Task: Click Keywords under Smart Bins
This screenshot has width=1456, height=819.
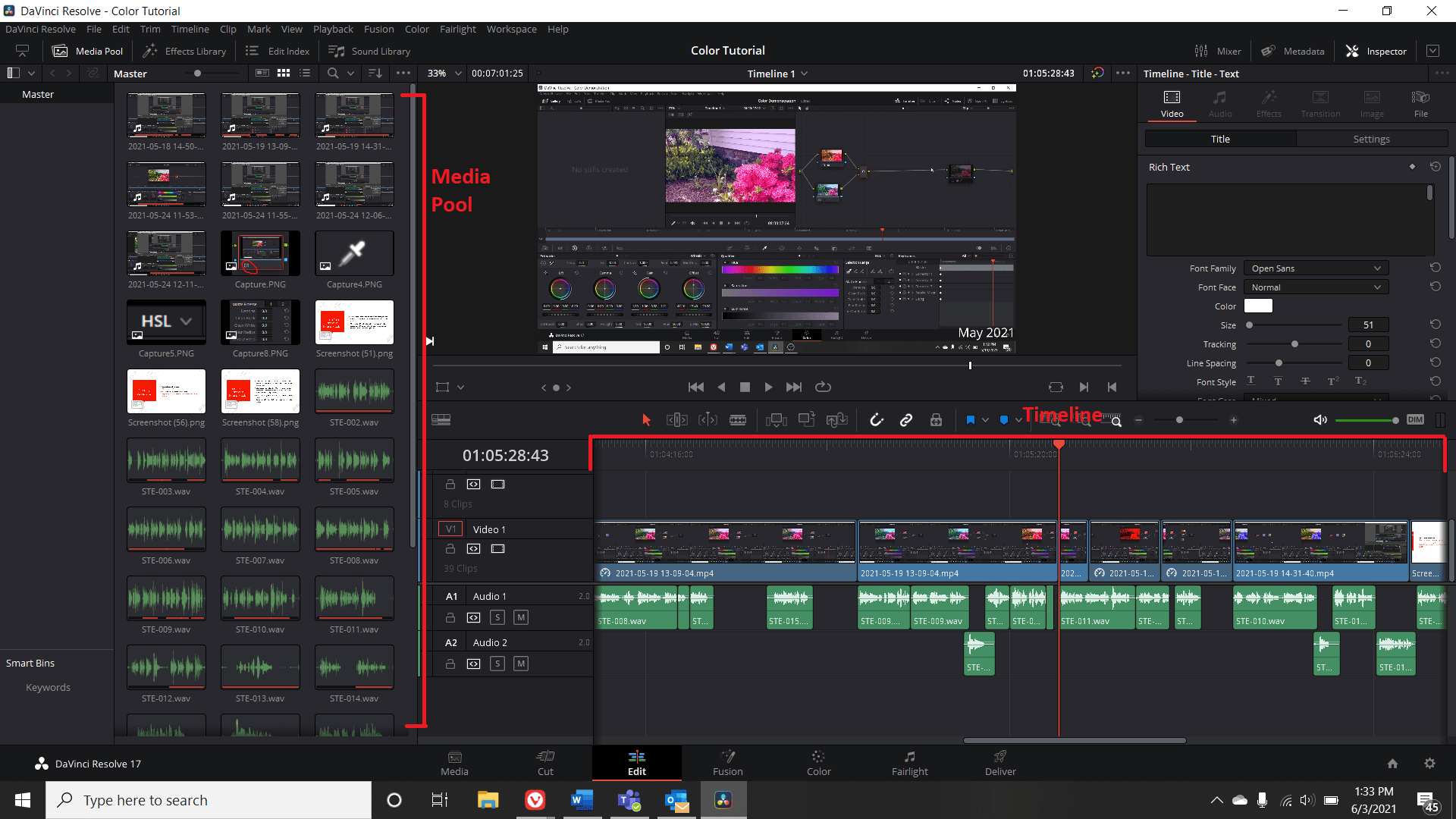Action: [x=47, y=687]
